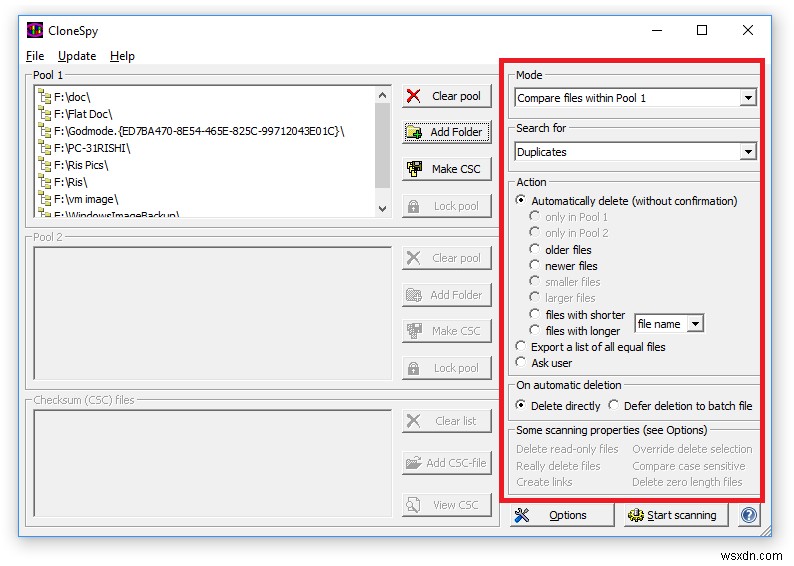794x566 pixels.
Task: Click inside the Checksum (CSC) files list box
Action: (213, 463)
